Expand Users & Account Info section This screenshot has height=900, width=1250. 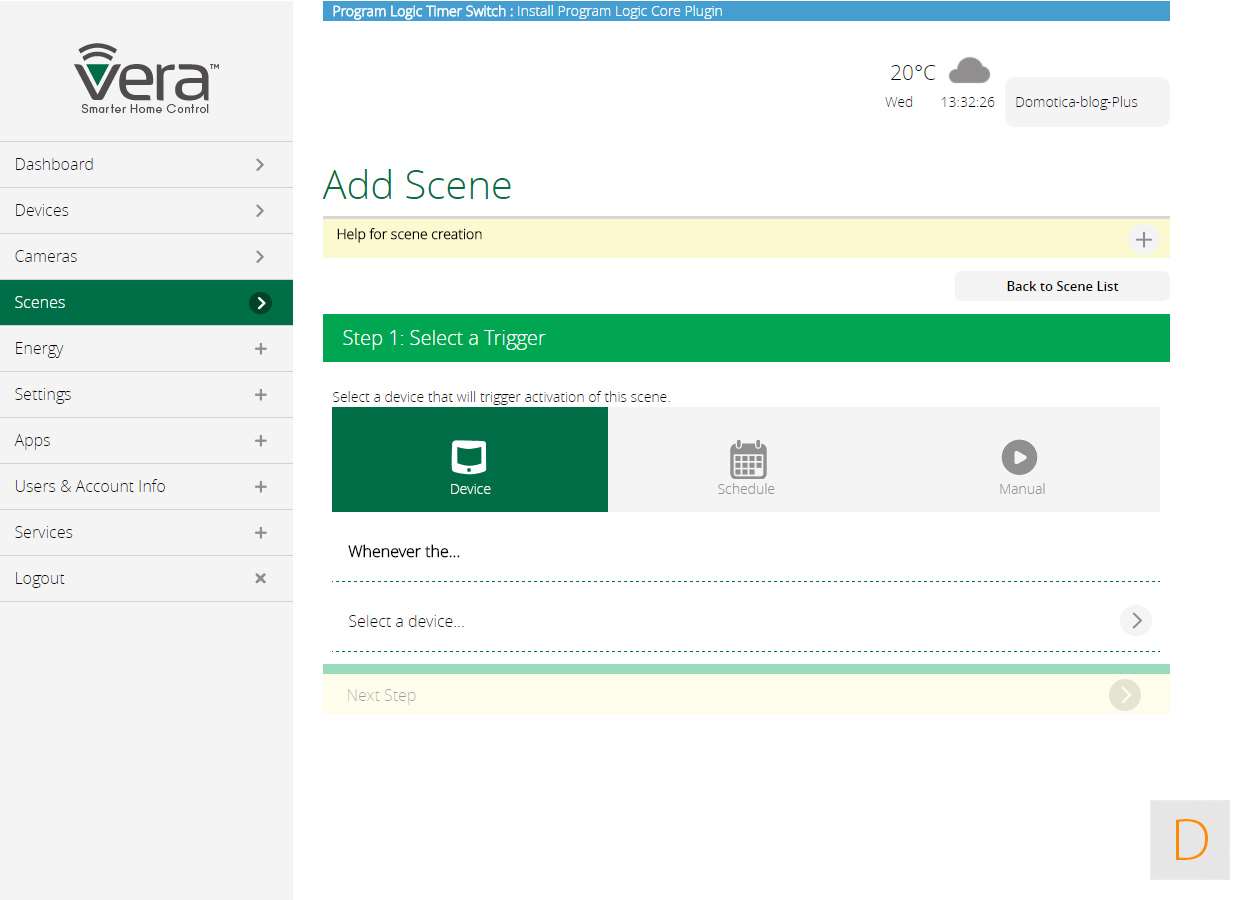tap(260, 487)
